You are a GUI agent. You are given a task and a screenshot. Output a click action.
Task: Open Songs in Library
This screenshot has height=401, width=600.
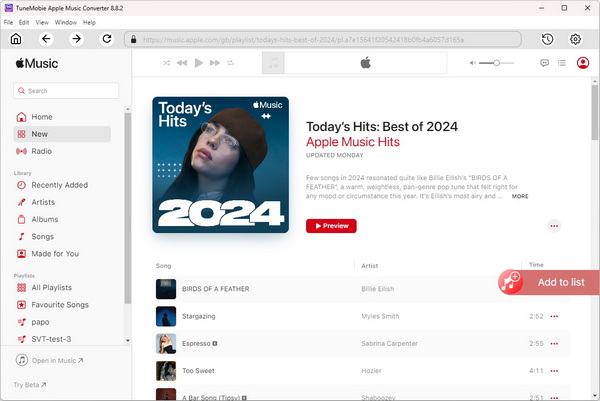[62, 236]
